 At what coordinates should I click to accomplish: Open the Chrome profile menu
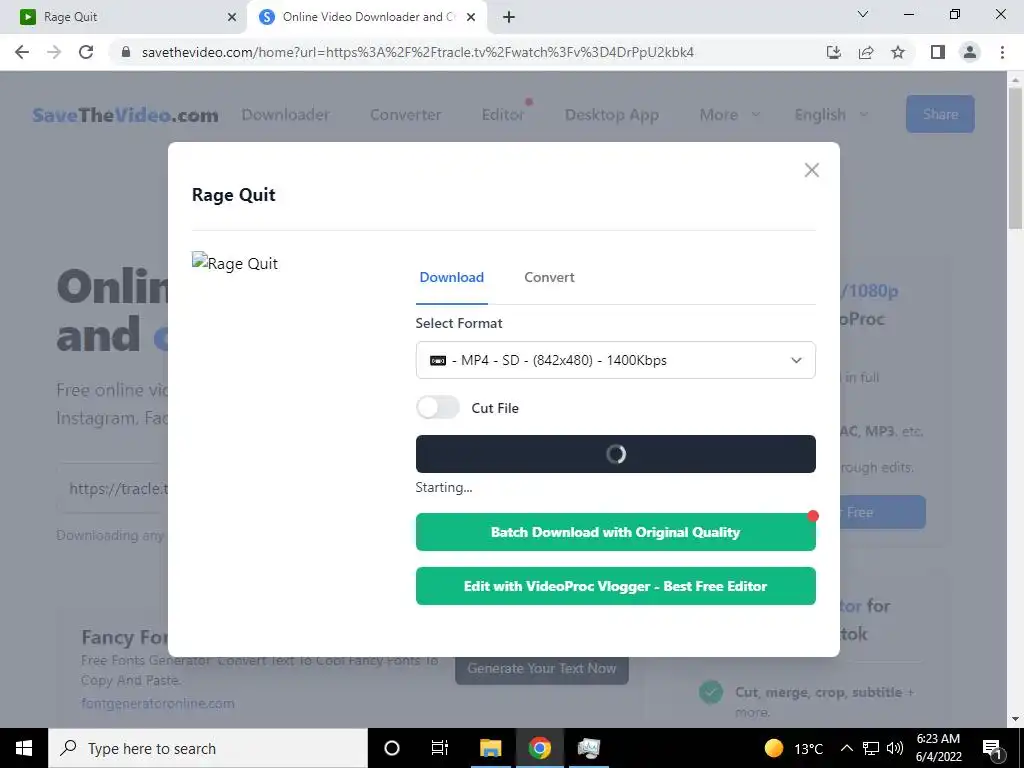970,52
